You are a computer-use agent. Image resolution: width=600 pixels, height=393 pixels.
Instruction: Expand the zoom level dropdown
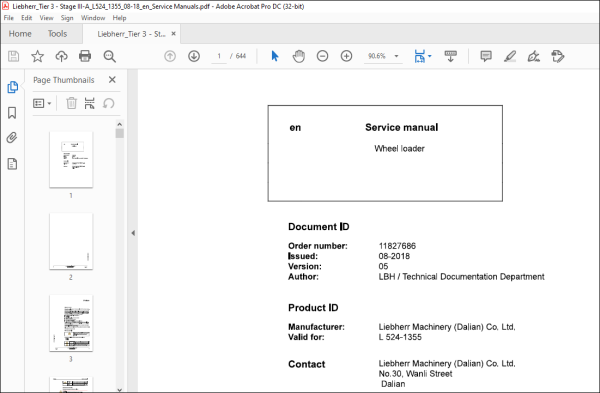(x=396, y=56)
